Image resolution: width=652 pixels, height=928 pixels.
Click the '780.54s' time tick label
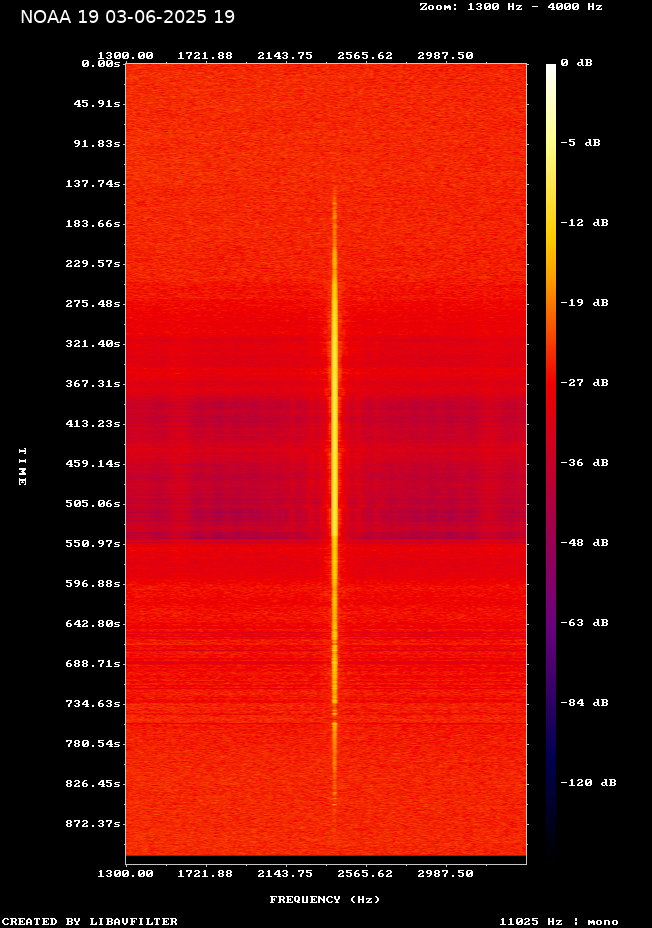[x=93, y=743]
